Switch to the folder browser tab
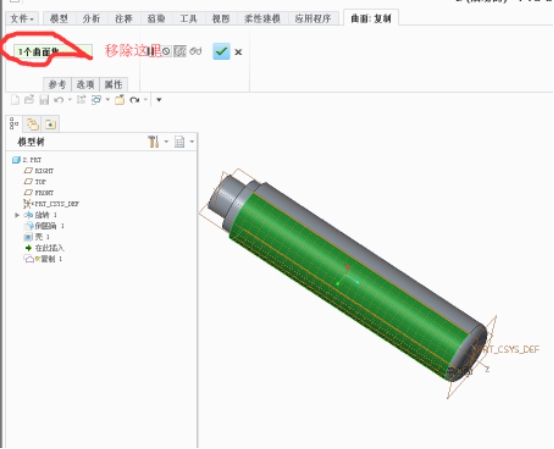 point(33,124)
